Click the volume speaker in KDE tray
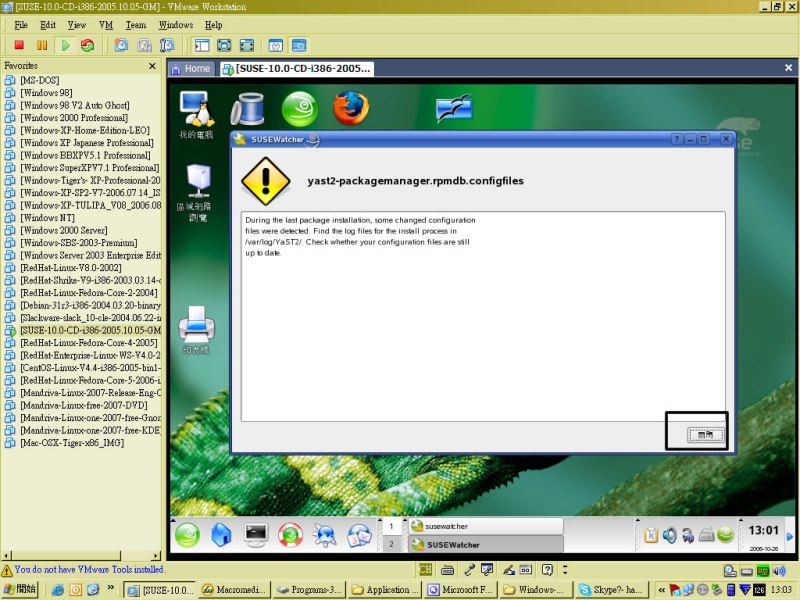Viewport: 800px width, 600px height. click(670, 535)
